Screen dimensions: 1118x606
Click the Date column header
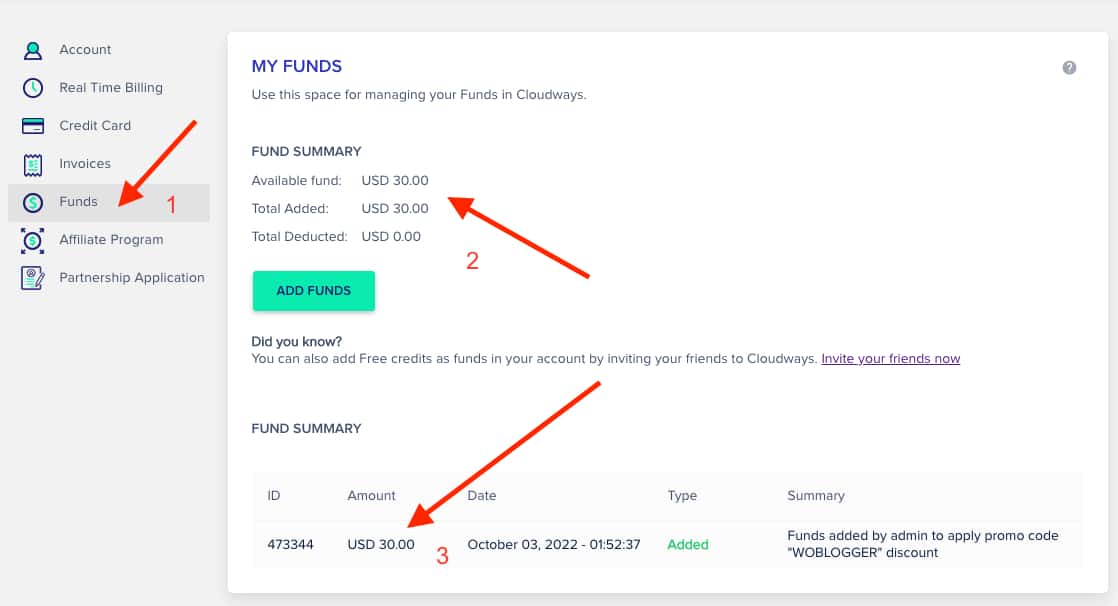point(481,495)
